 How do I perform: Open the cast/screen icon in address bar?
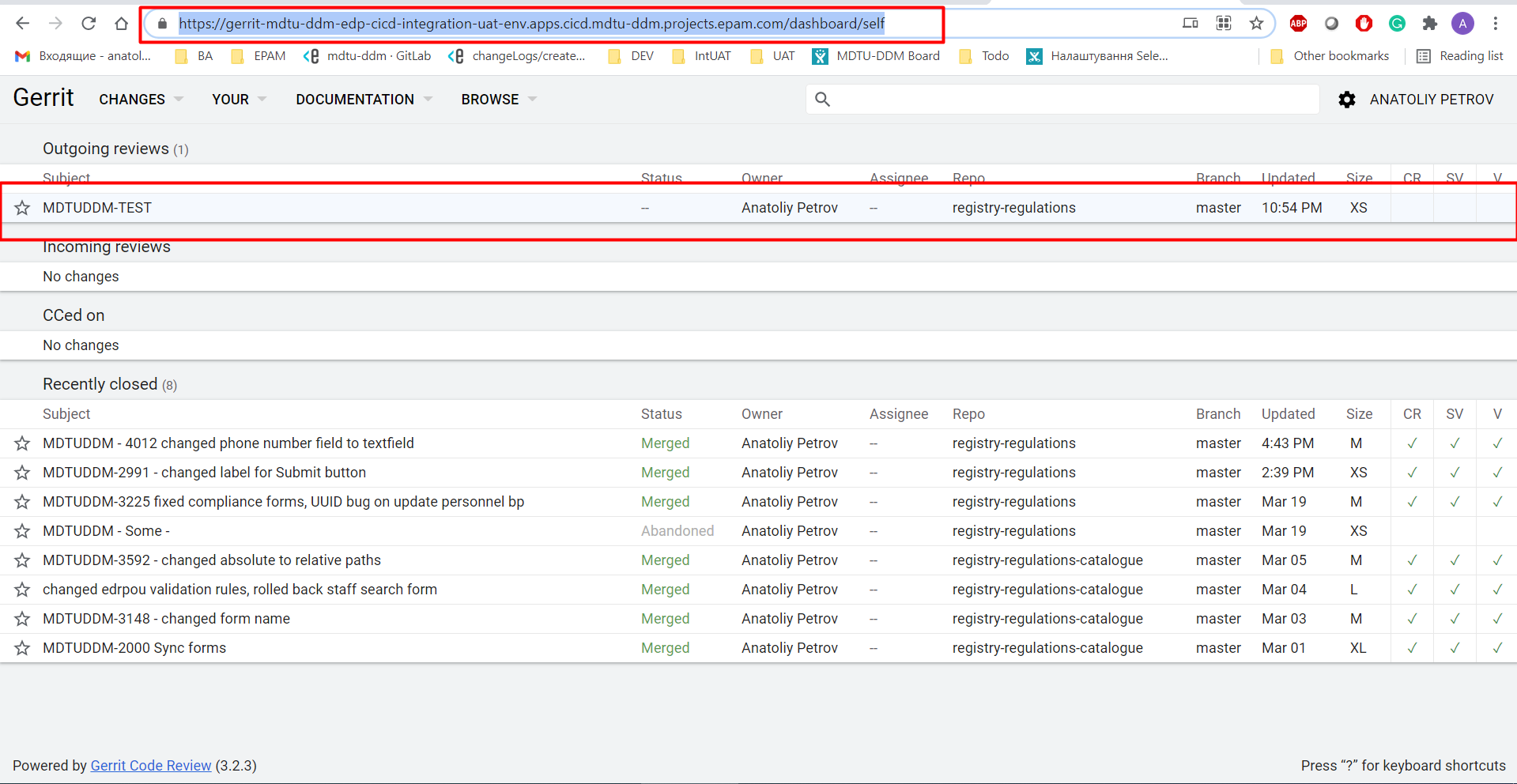[x=1191, y=23]
